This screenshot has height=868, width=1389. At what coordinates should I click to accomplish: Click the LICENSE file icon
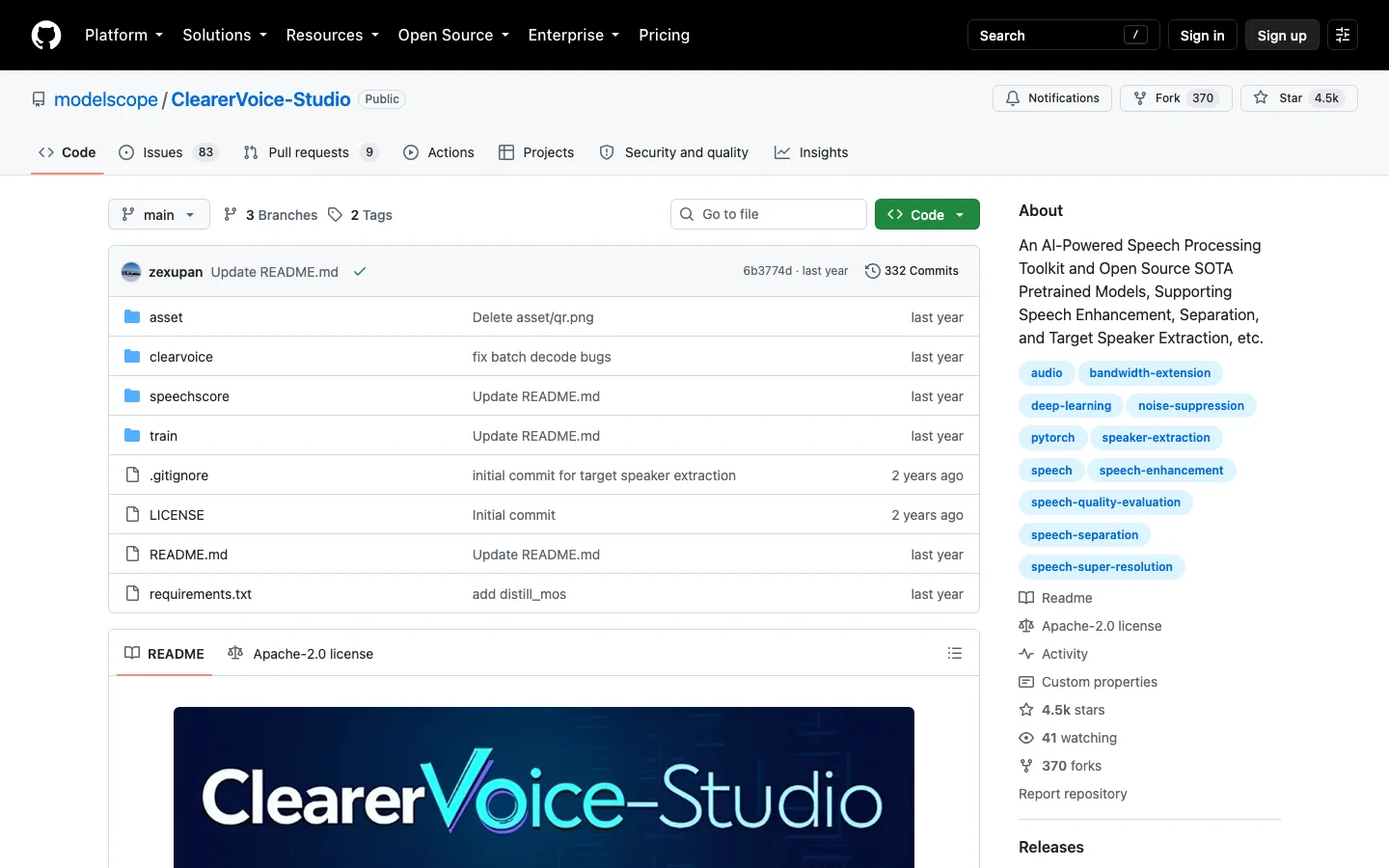coord(132,515)
